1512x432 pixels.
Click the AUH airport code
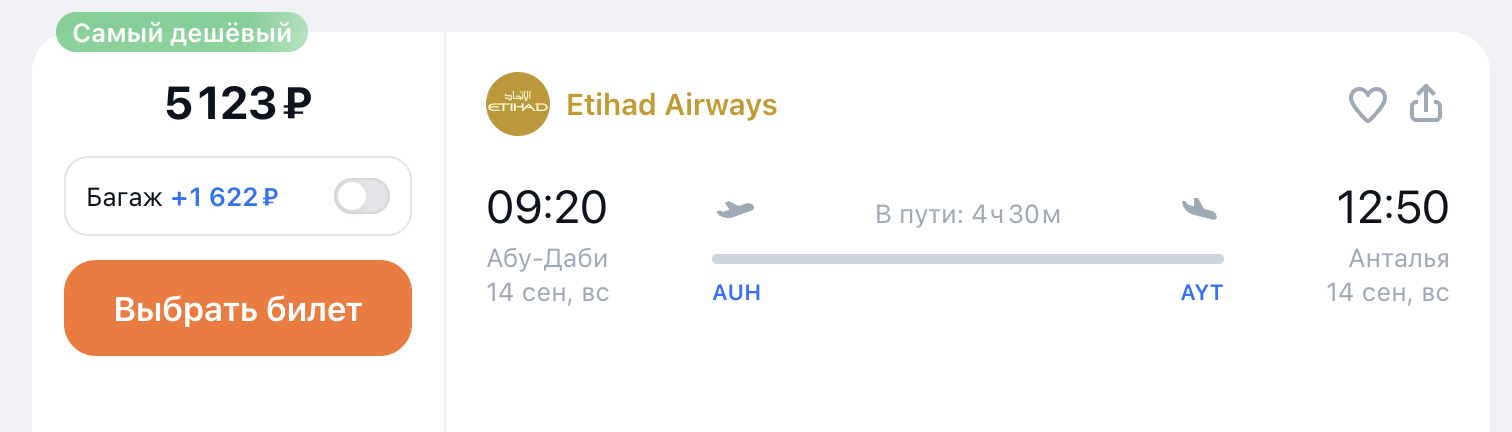pyautogui.click(x=737, y=293)
